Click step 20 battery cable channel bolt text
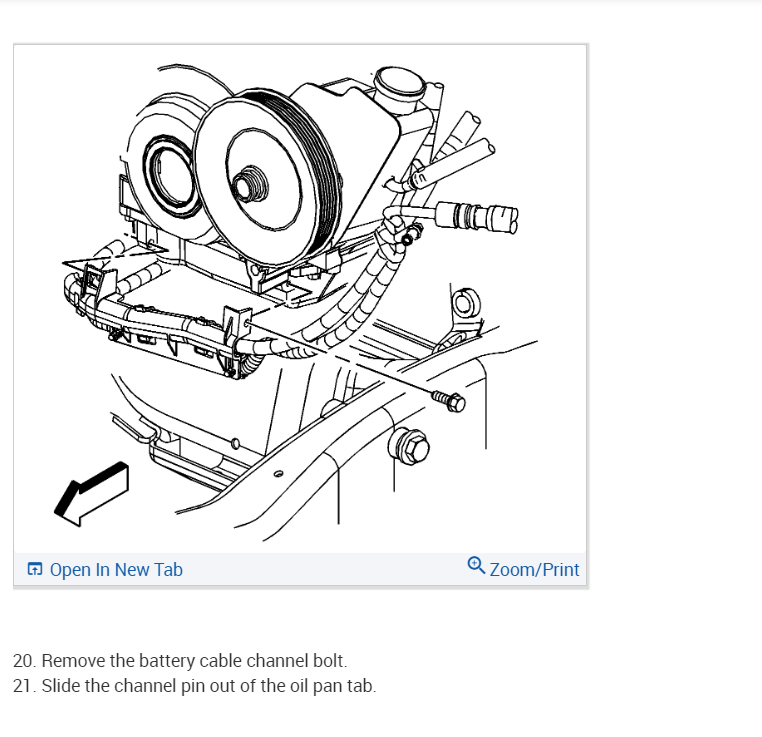Image resolution: width=762 pixels, height=737 pixels. pos(180,661)
